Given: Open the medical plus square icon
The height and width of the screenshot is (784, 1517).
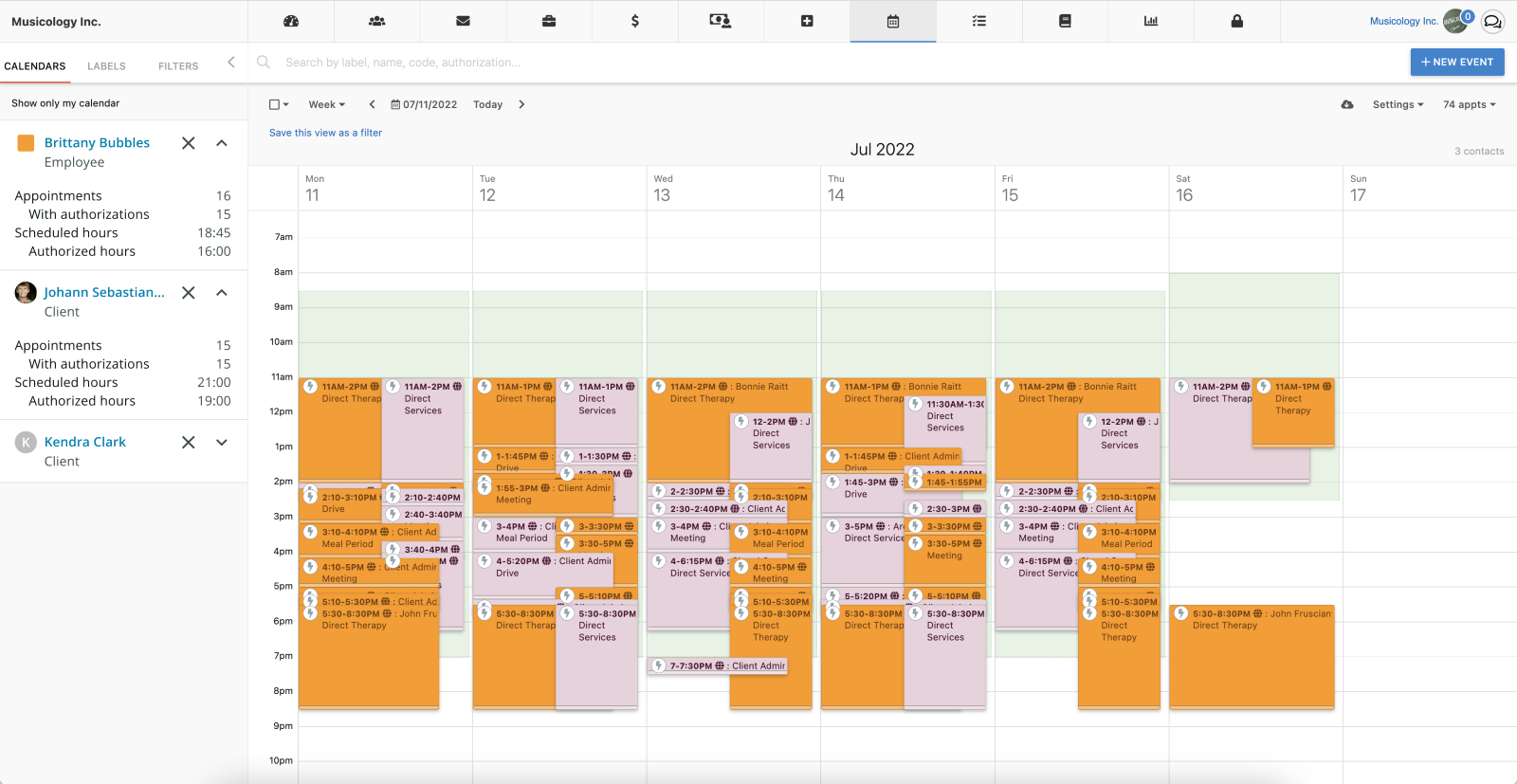Looking at the screenshot, I should 807,21.
